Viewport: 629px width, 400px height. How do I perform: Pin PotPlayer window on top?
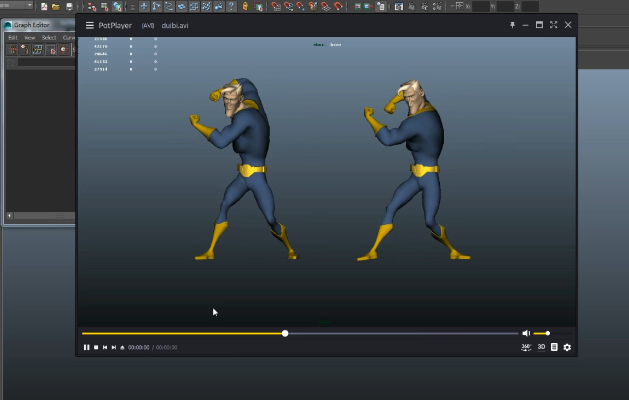point(512,25)
